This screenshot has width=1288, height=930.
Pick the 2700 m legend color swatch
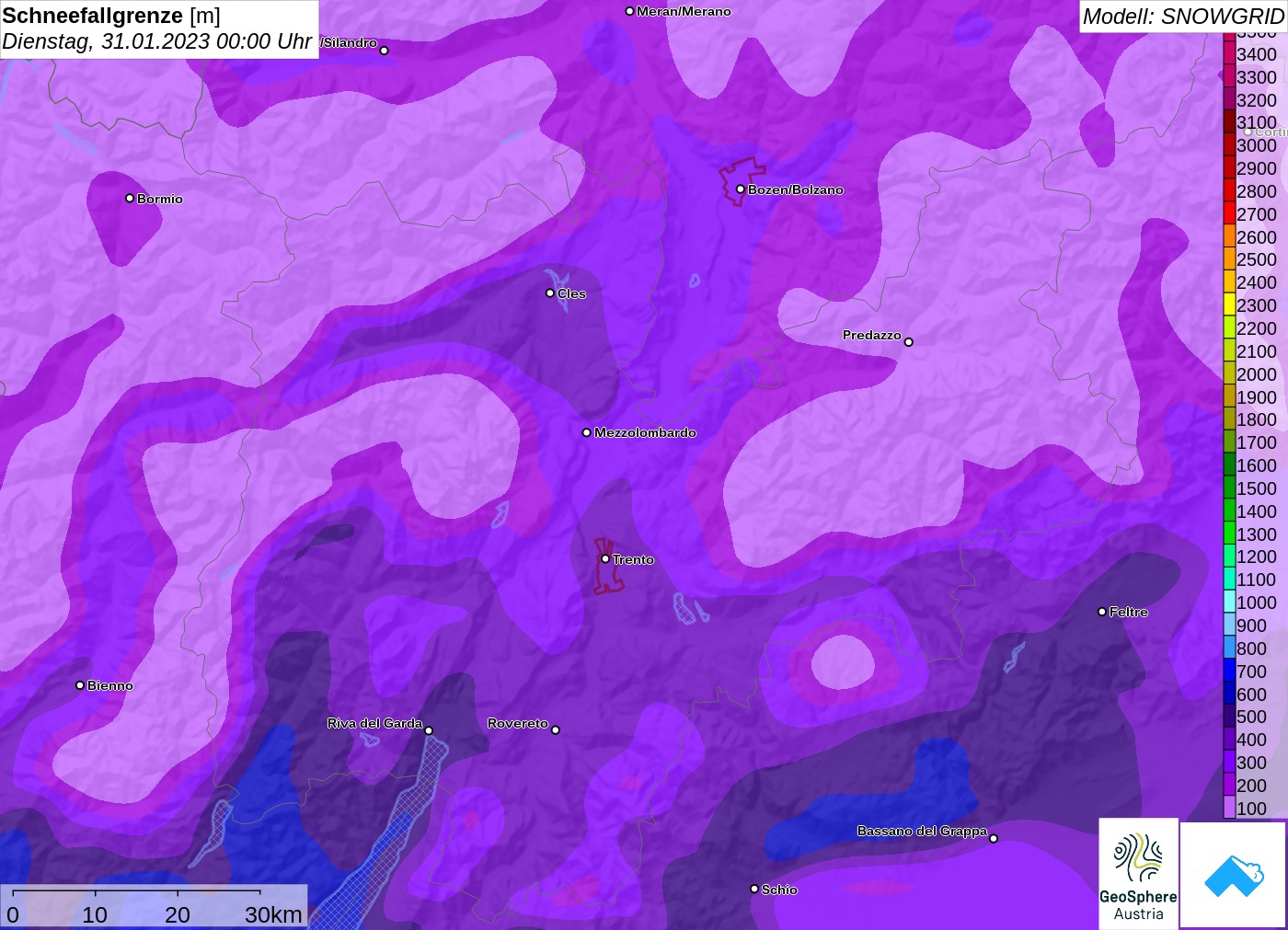[1229, 214]
